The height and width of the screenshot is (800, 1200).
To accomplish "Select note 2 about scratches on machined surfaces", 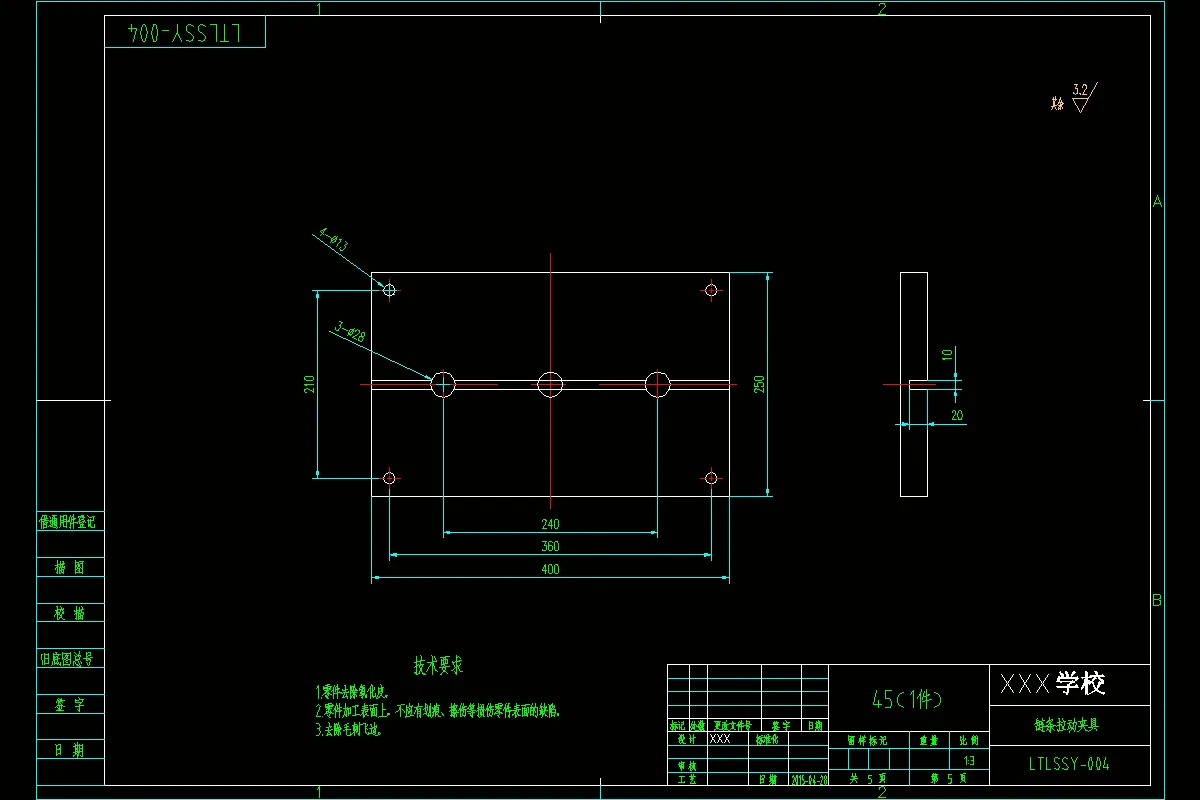I will (437, 711).
